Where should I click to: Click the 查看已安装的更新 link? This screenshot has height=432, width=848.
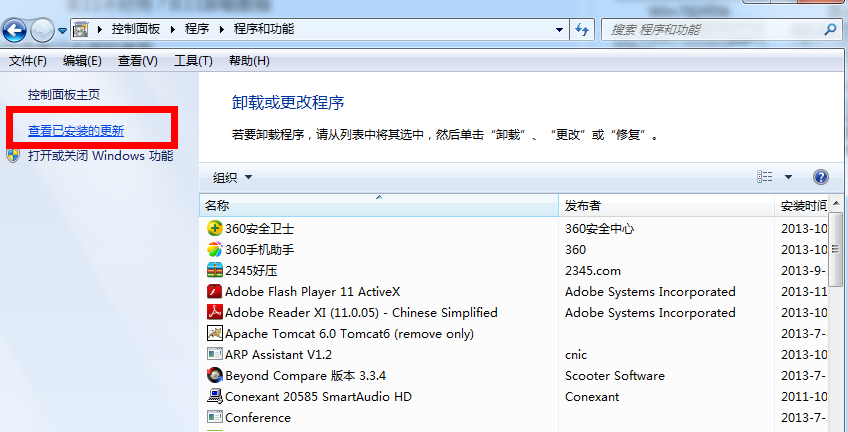(x=76, y=131)
